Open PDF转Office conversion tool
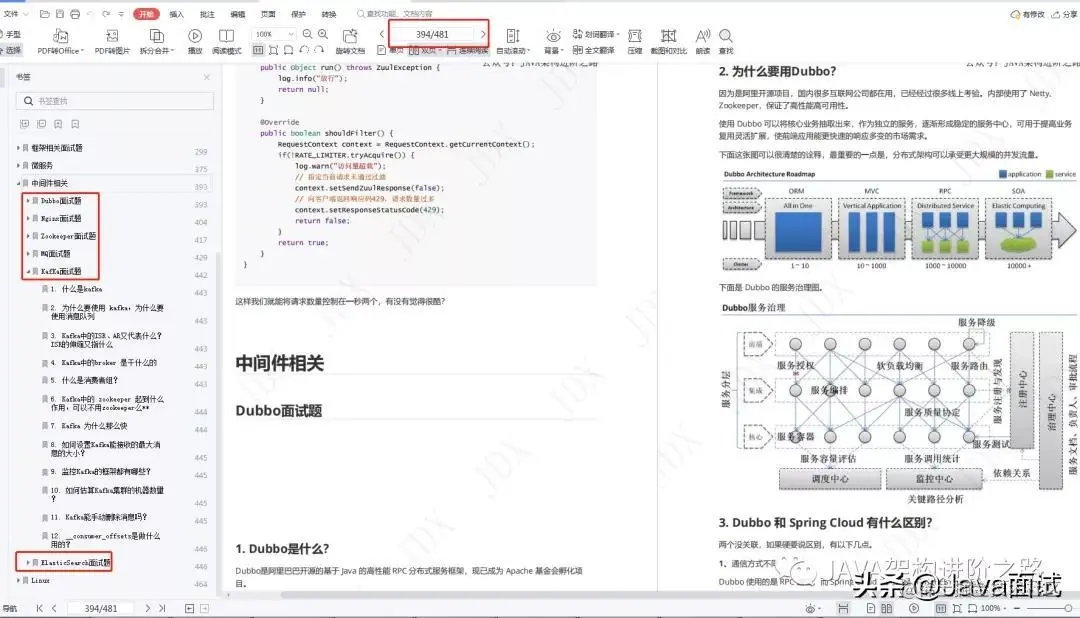1080x618 pixels. (x=61, y=41)
